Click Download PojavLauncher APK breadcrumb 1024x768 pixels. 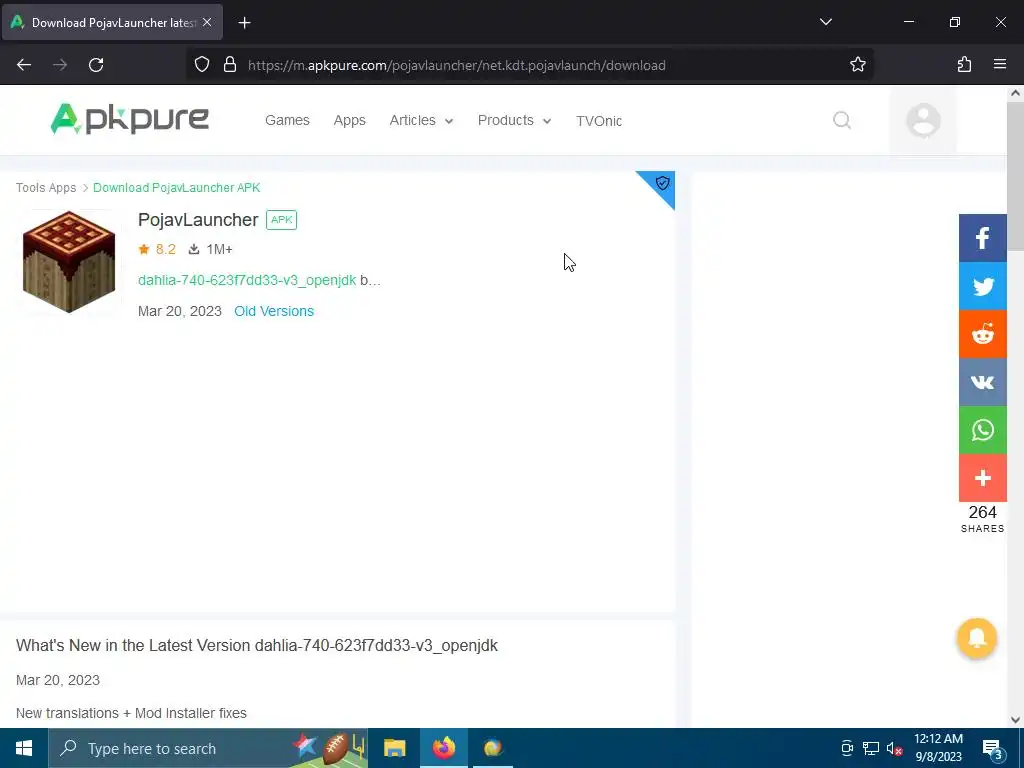pos(176,188)
